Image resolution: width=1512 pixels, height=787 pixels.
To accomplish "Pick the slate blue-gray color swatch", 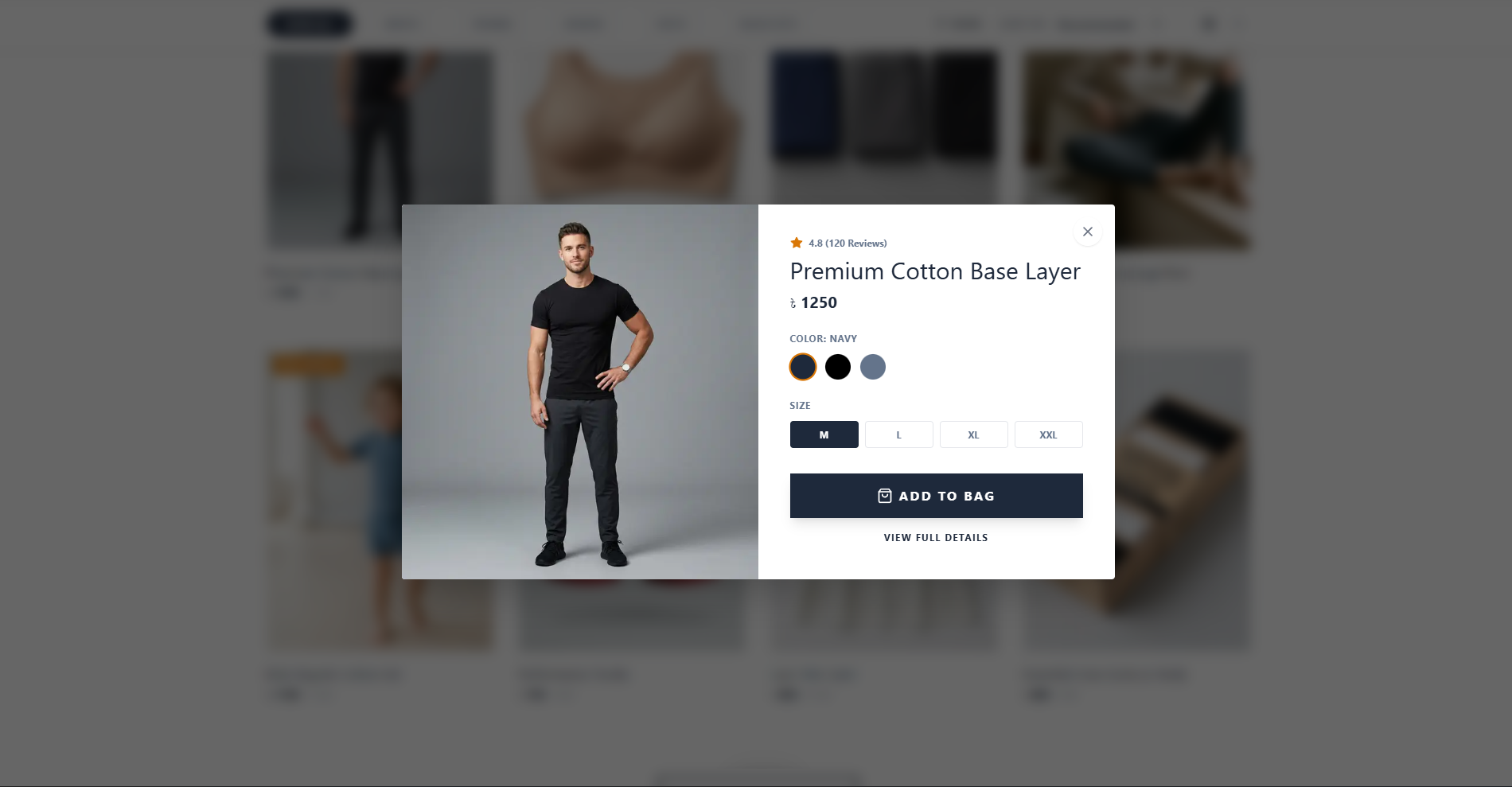I will (x=873, y=367).
